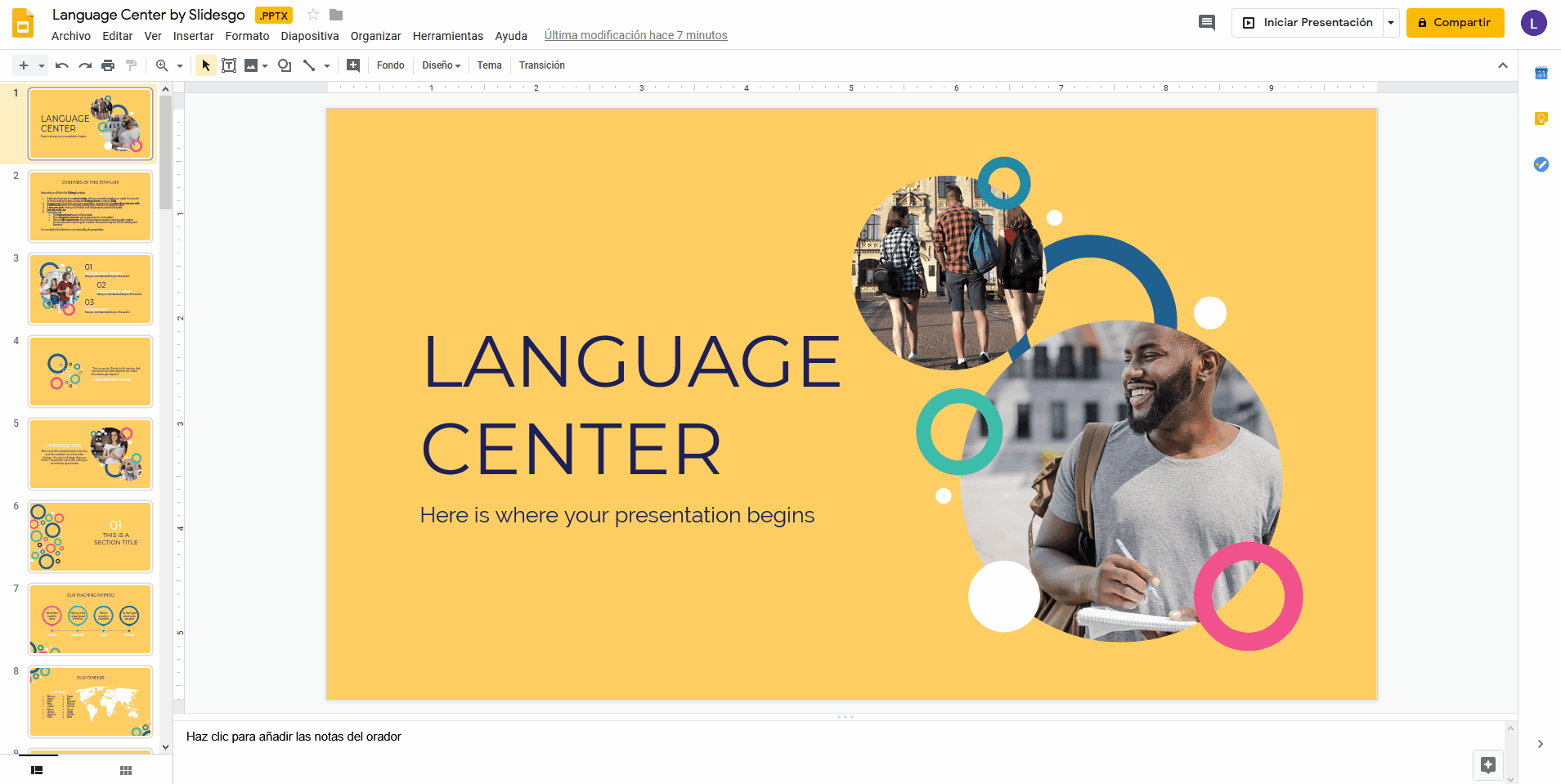Open the Formato menu

(248, 36)
